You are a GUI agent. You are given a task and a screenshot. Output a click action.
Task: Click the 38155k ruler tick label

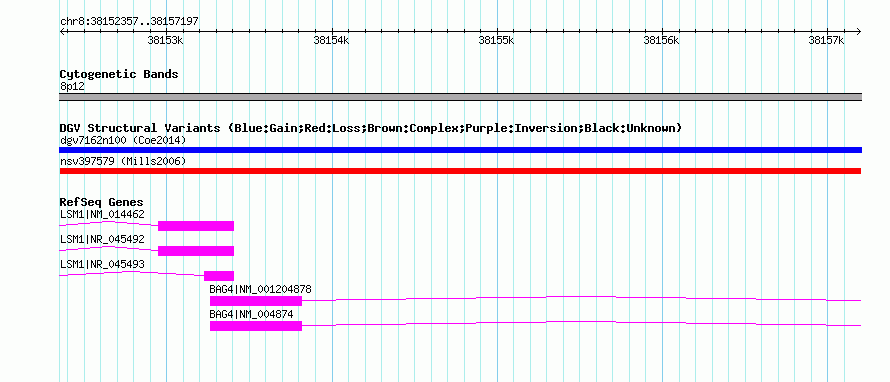pyautogui.click(x=496, y=40)
